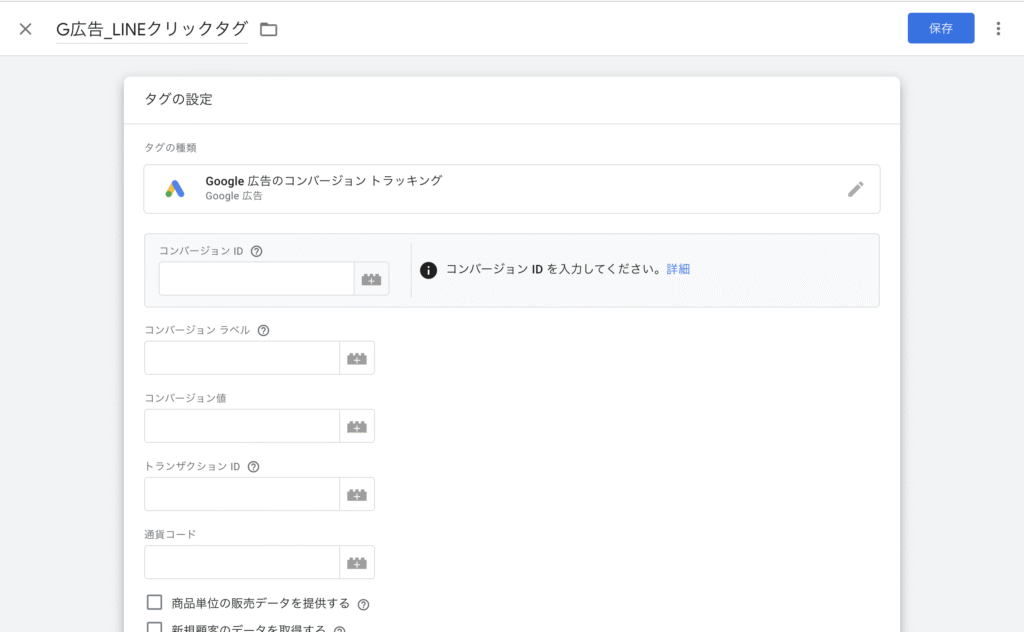Enable 商品単位の販売データを提供する checkbox

click(x=154, y=602)
